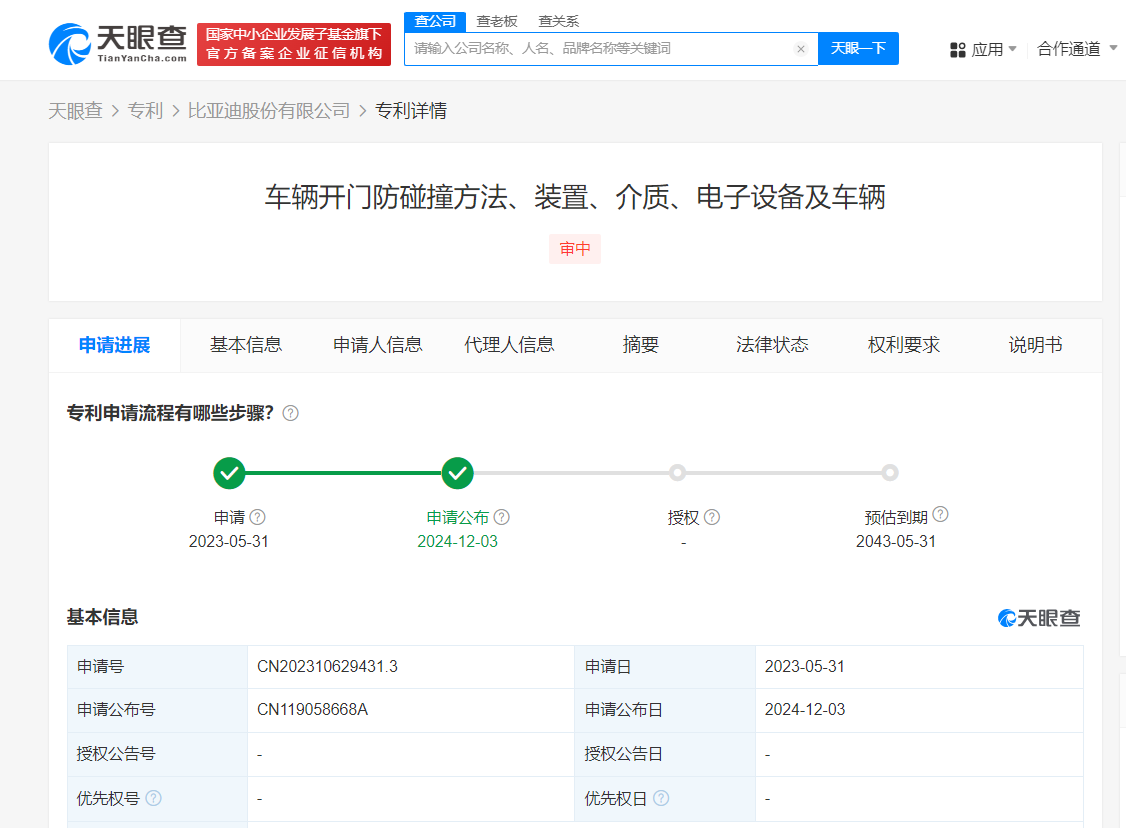Image resolution: width=1126 pixels, height=828 pixels.
Task: Switch to 查老板 search tab
Action: tap(497, 21)
